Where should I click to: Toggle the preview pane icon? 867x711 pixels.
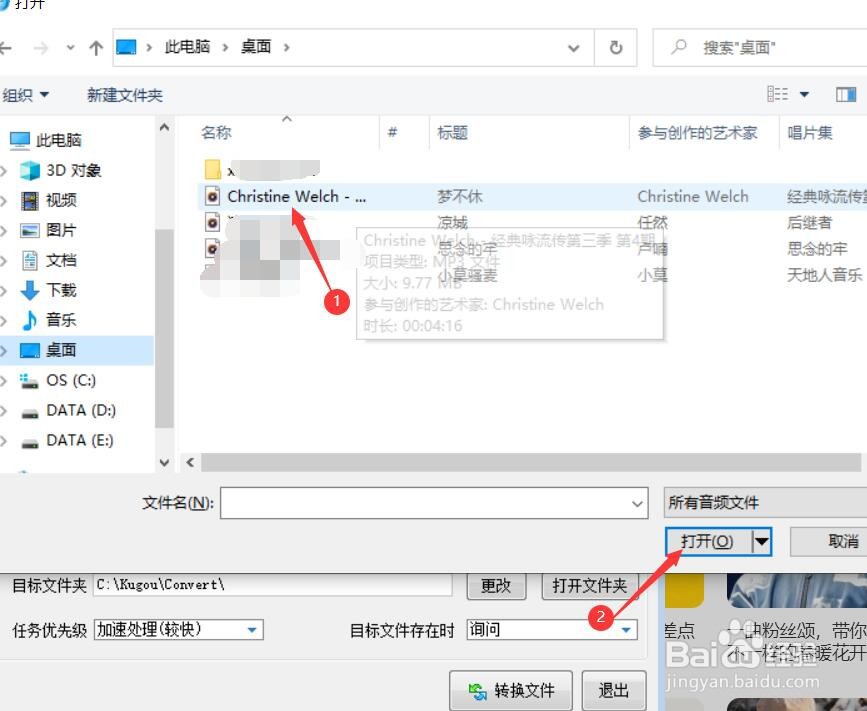point(845,95)
